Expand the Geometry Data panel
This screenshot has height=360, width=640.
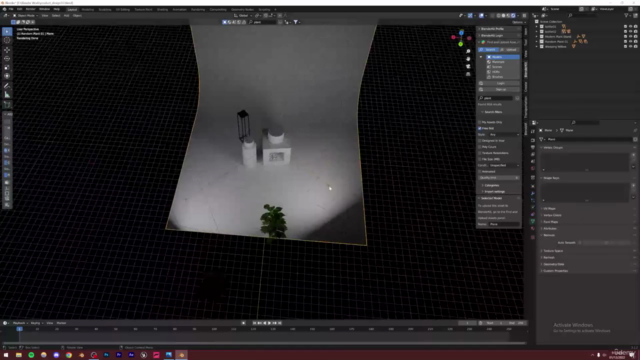pos(553,264)
